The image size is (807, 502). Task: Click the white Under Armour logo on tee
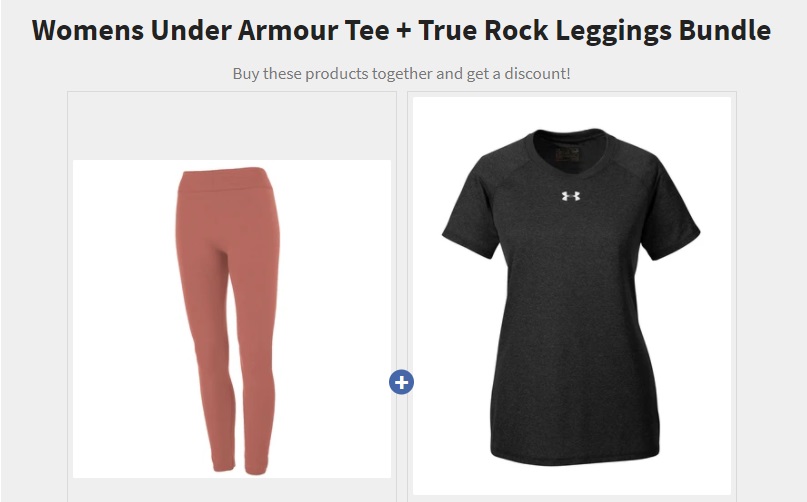(x=571, y=196)
